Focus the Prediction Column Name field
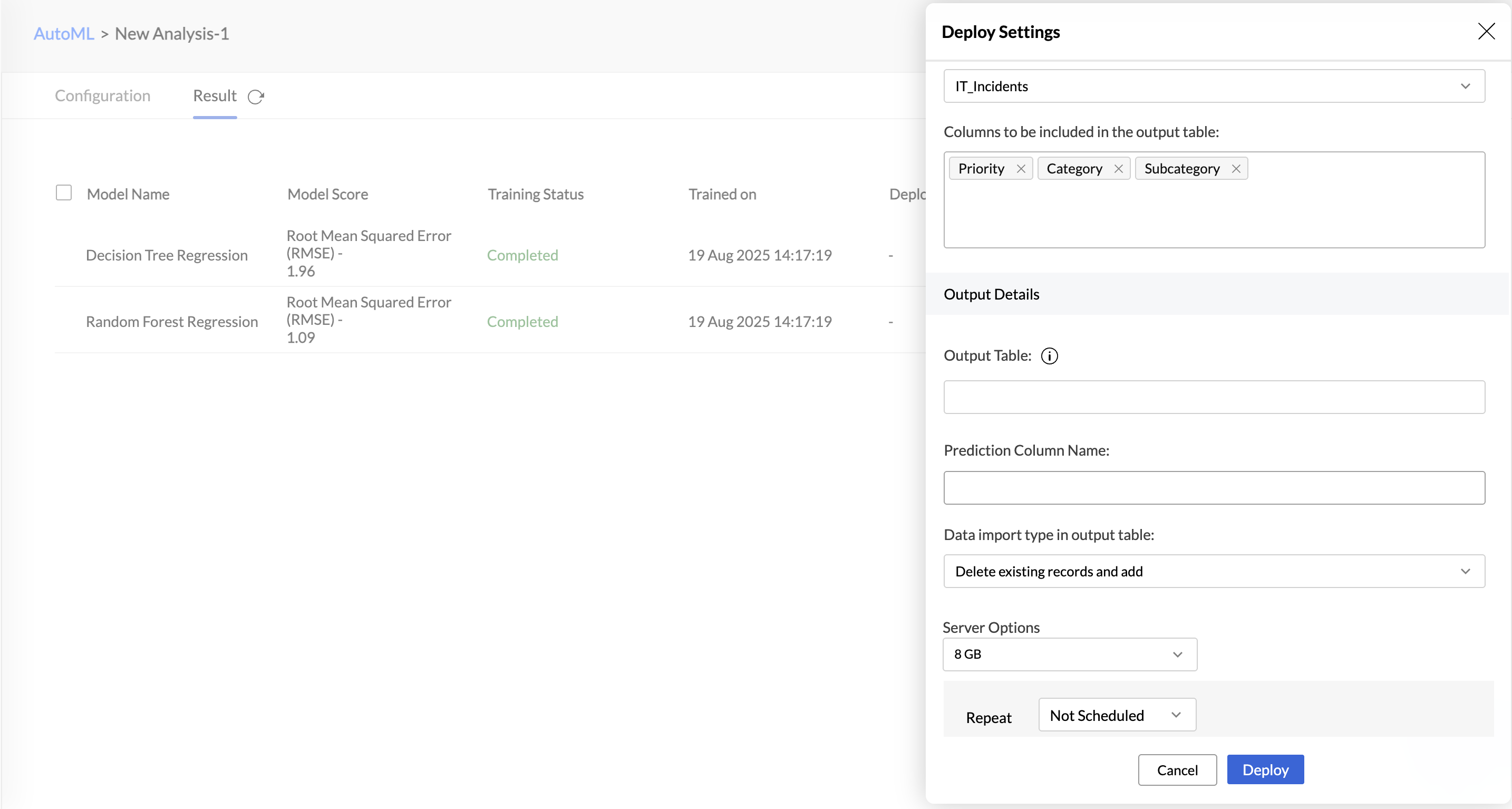1512x809 pixels. click(x=1213, y=488)
